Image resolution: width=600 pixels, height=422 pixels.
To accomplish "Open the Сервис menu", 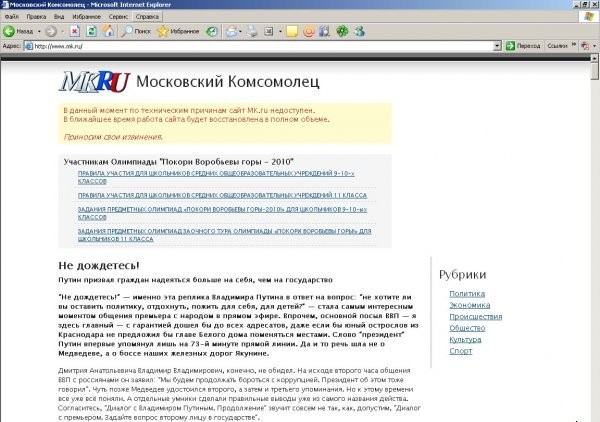I will pos(118,17).
